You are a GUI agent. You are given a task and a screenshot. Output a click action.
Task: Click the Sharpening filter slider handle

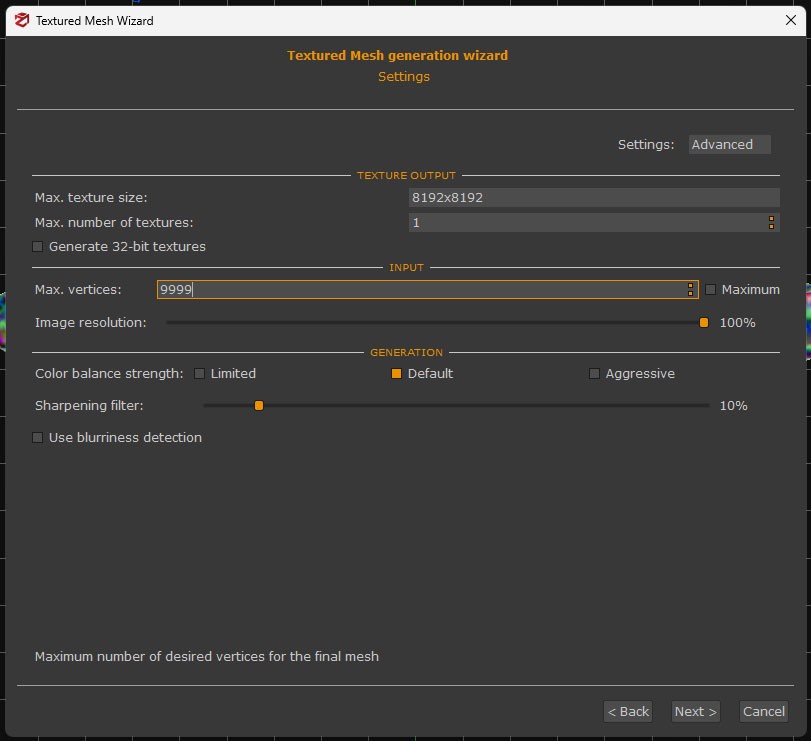[x=259, y=406]
